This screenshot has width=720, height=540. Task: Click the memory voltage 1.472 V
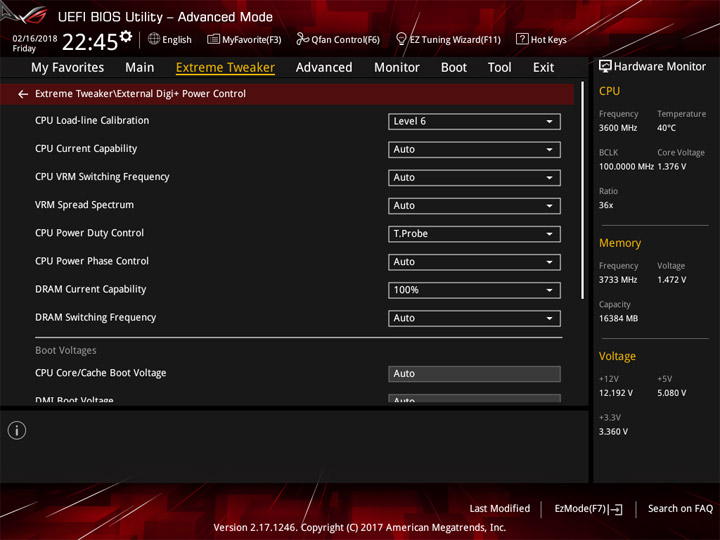click(x=671, y=280)
